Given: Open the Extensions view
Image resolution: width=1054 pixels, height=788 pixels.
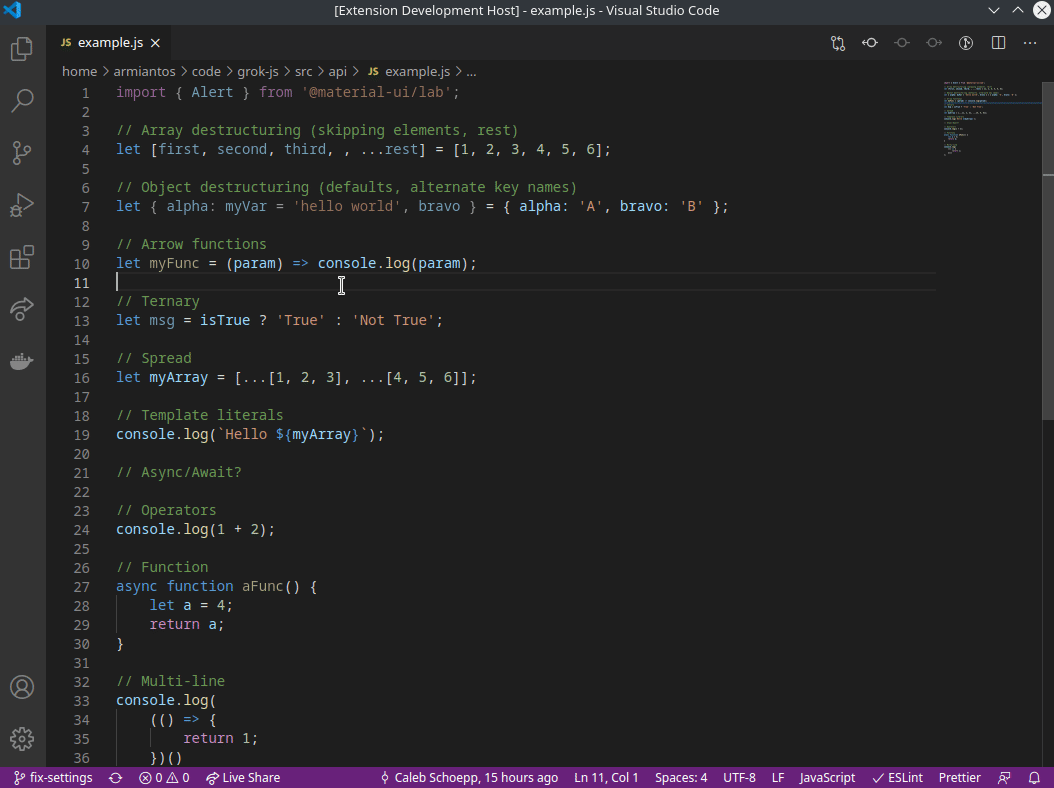Looking at the screenshot, I should pos(22,257).
